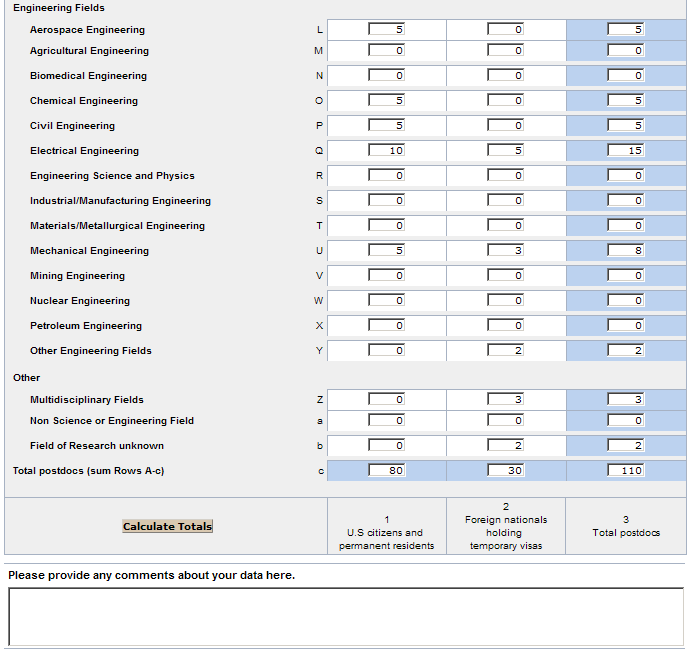Edit Other Engineering Fields foreign nationals field
This screenshot has width=691, height=655.
click(x=505, y=350)
